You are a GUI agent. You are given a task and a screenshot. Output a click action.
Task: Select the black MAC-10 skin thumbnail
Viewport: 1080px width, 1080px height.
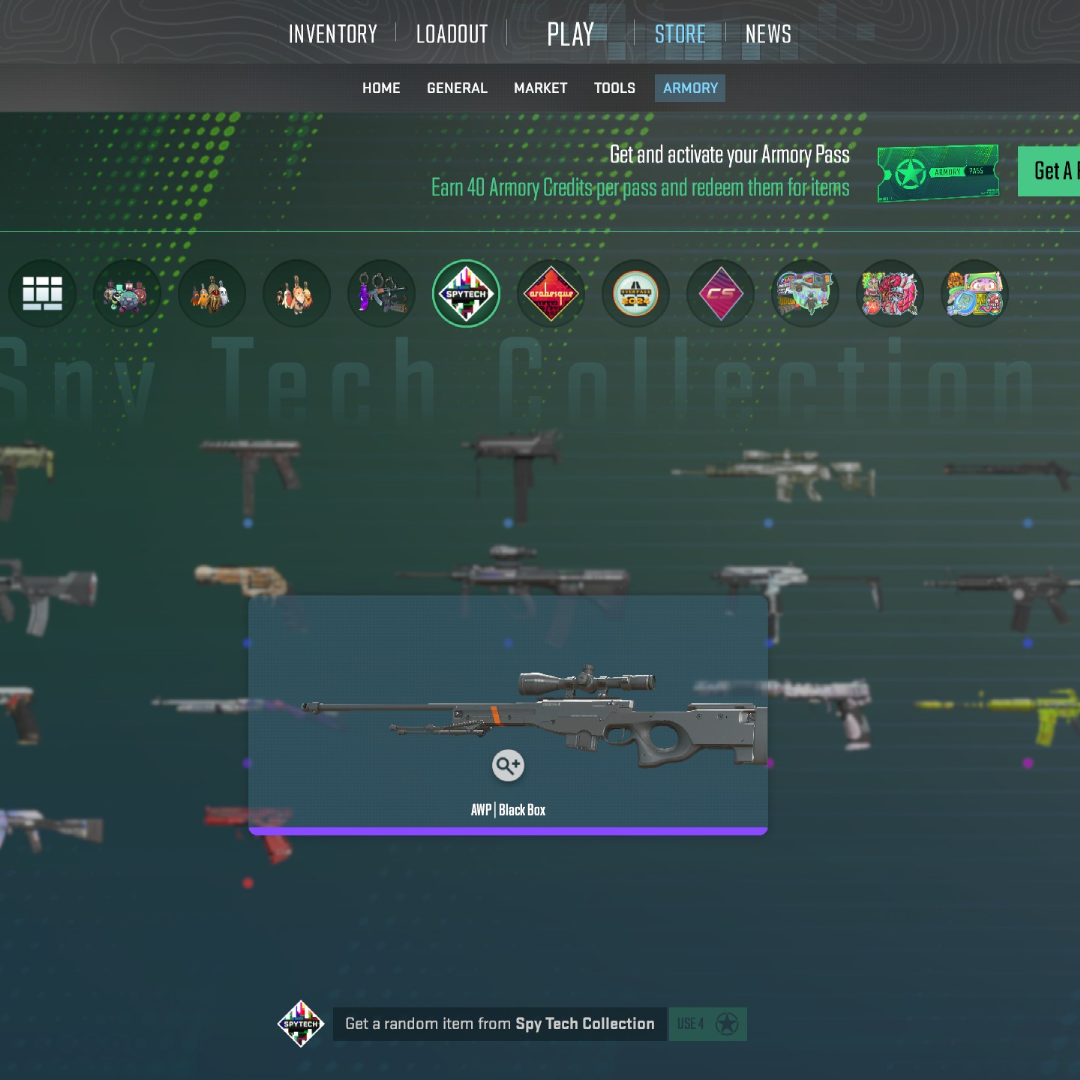point(513,474)
